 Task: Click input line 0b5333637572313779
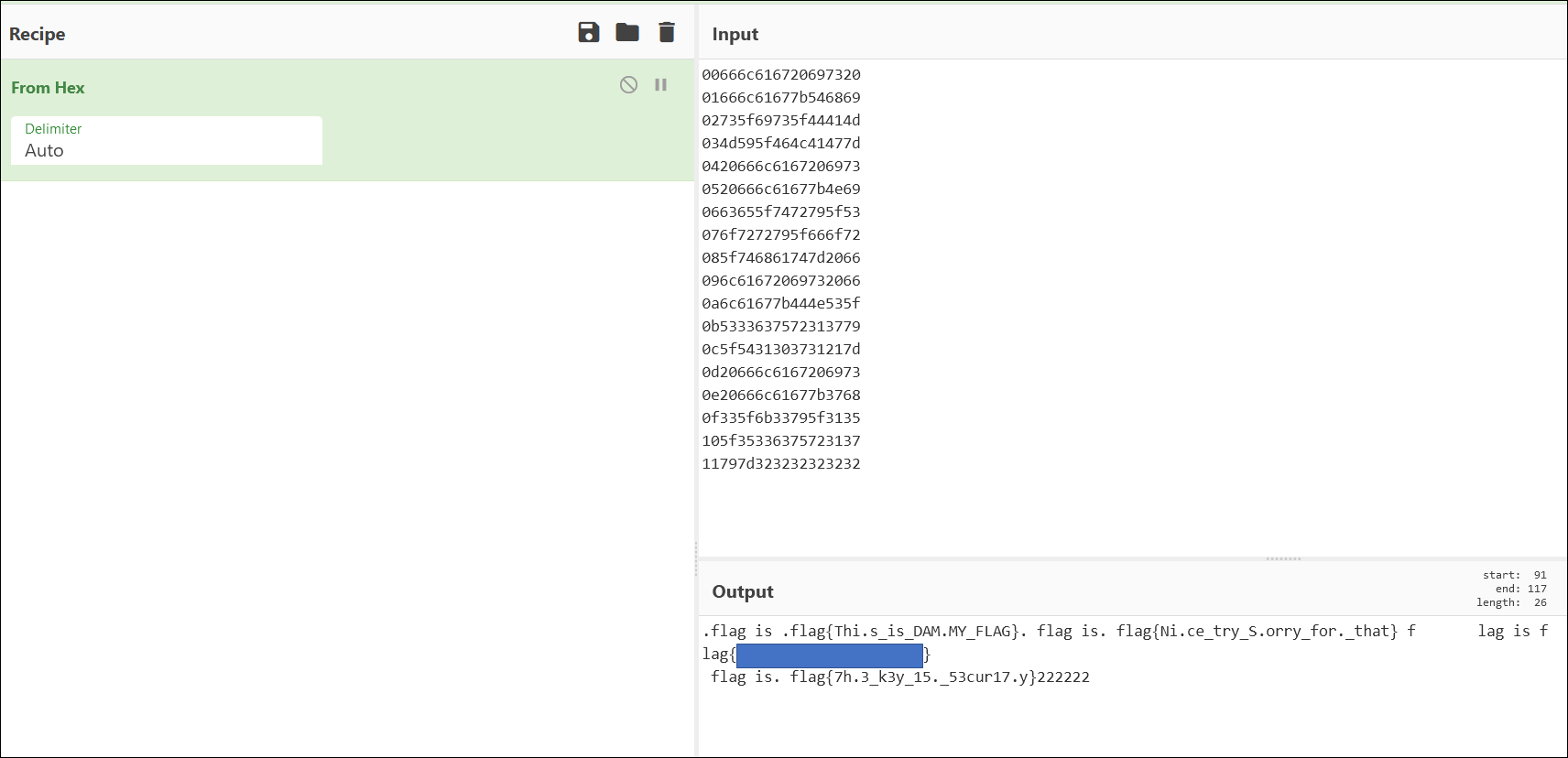(781, 326)
